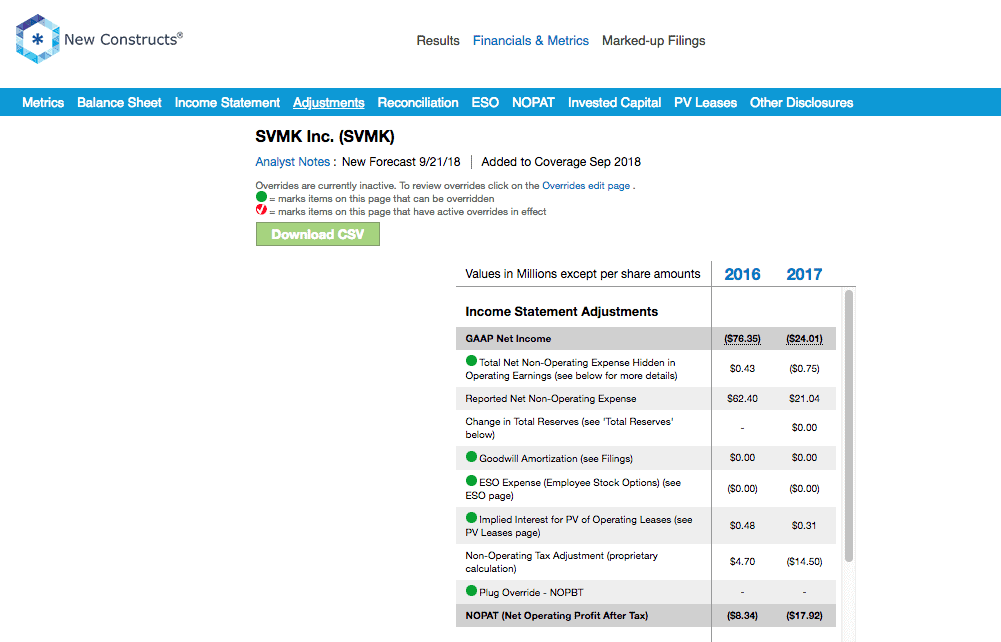Open the ESO page from the blue bar
This screenshot has height=642, width=1001.
pyautogui.click(x=485, y=103)
